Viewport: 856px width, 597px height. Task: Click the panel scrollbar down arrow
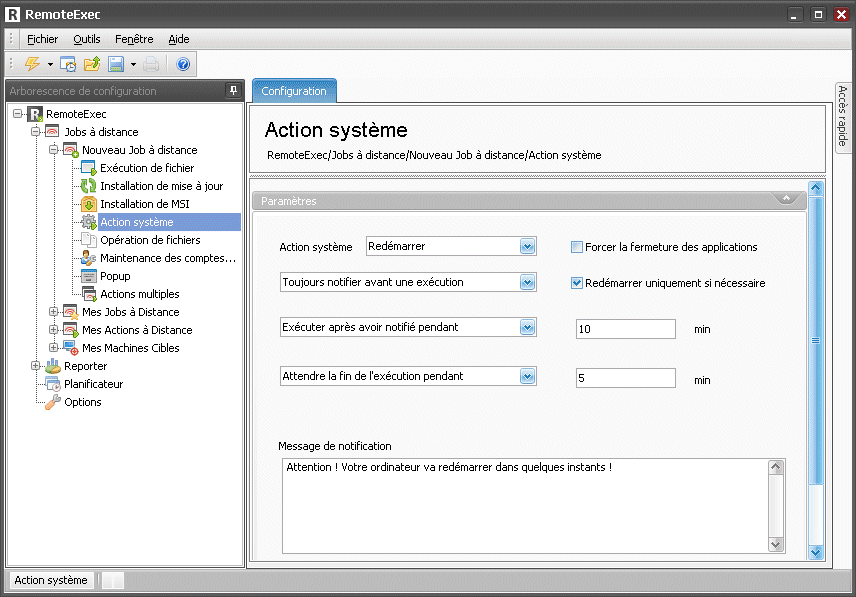coord(816,552)
